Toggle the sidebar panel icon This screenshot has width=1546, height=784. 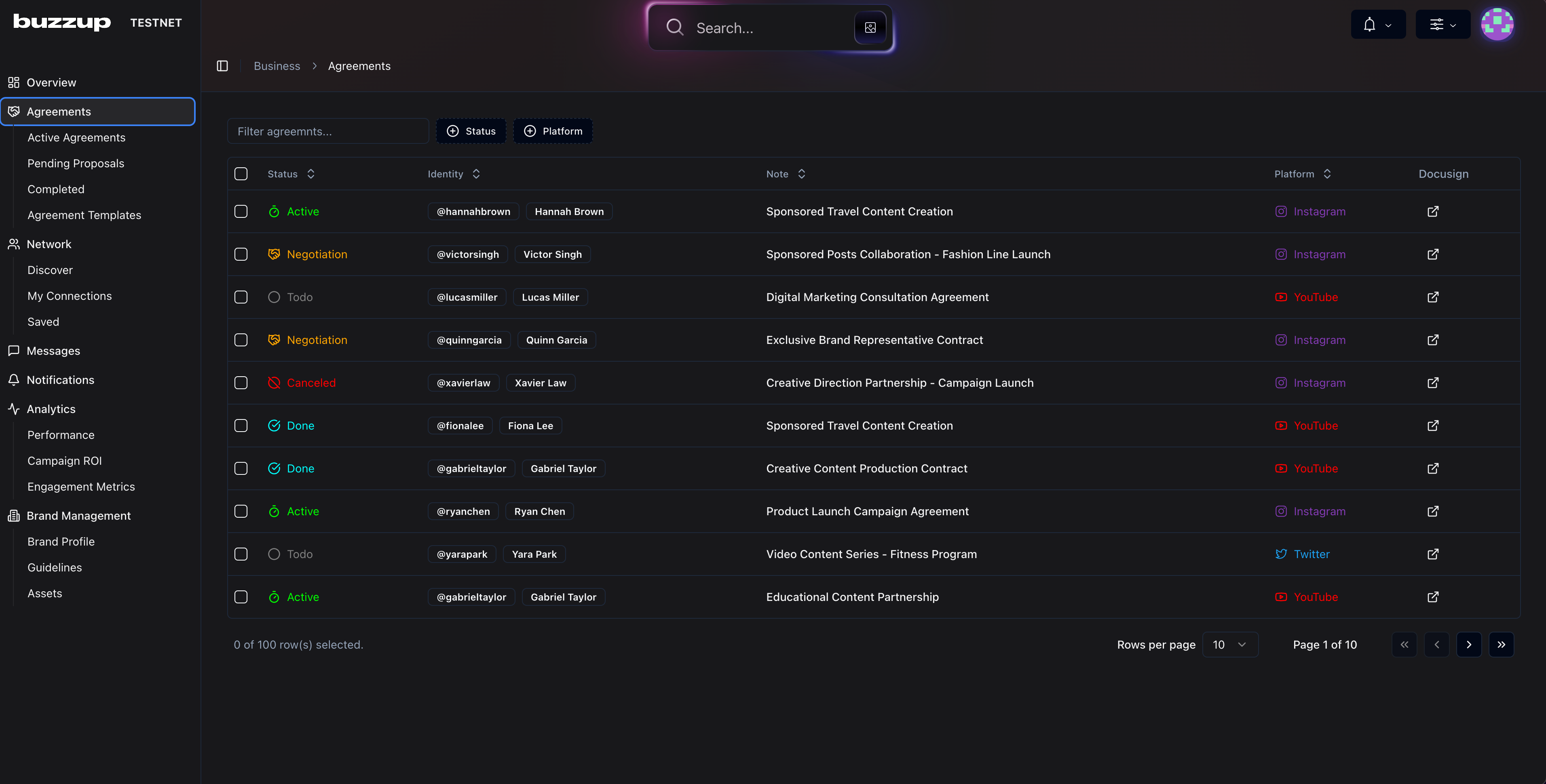(222, 66)
